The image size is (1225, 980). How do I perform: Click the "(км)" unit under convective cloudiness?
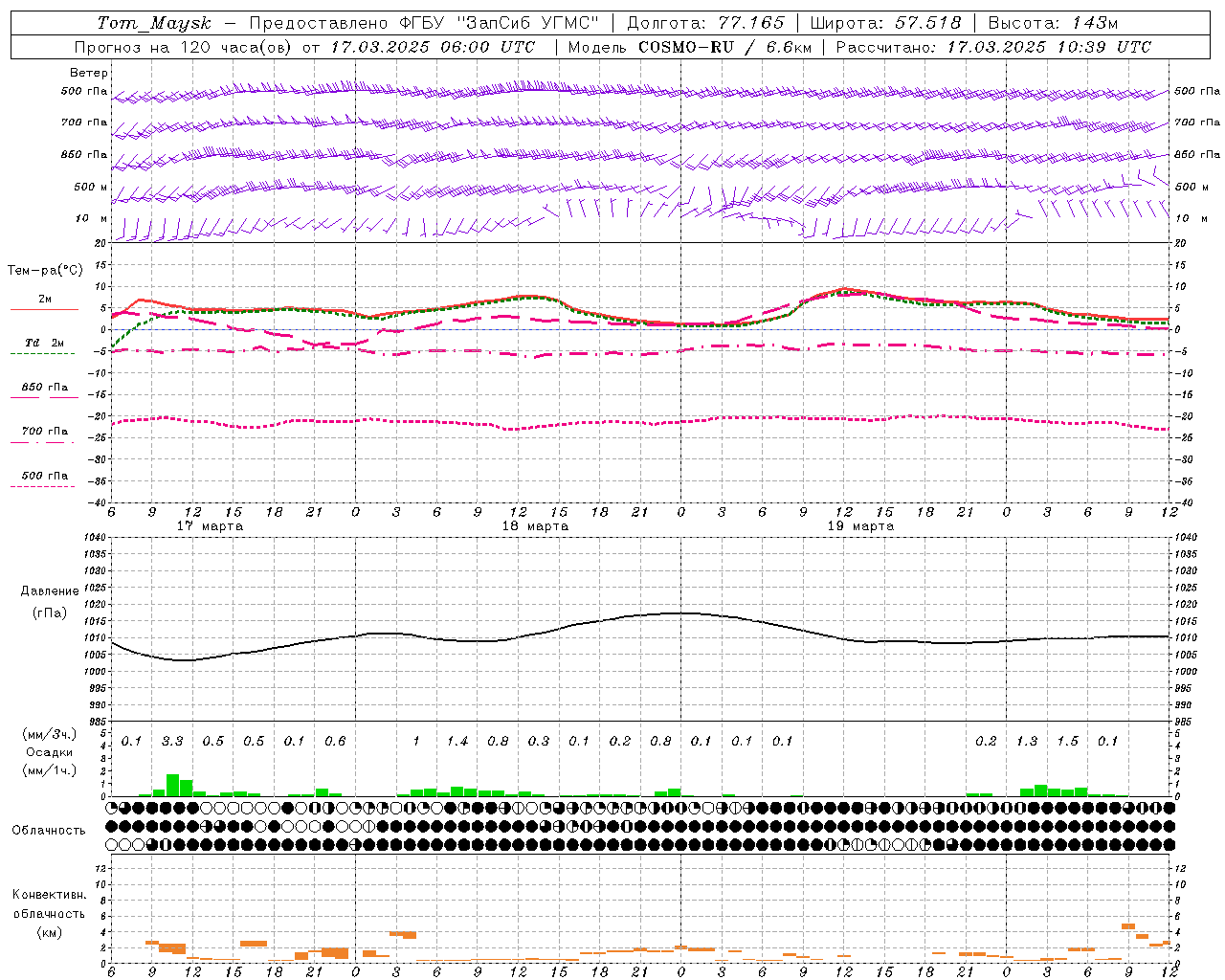[50, 931]
